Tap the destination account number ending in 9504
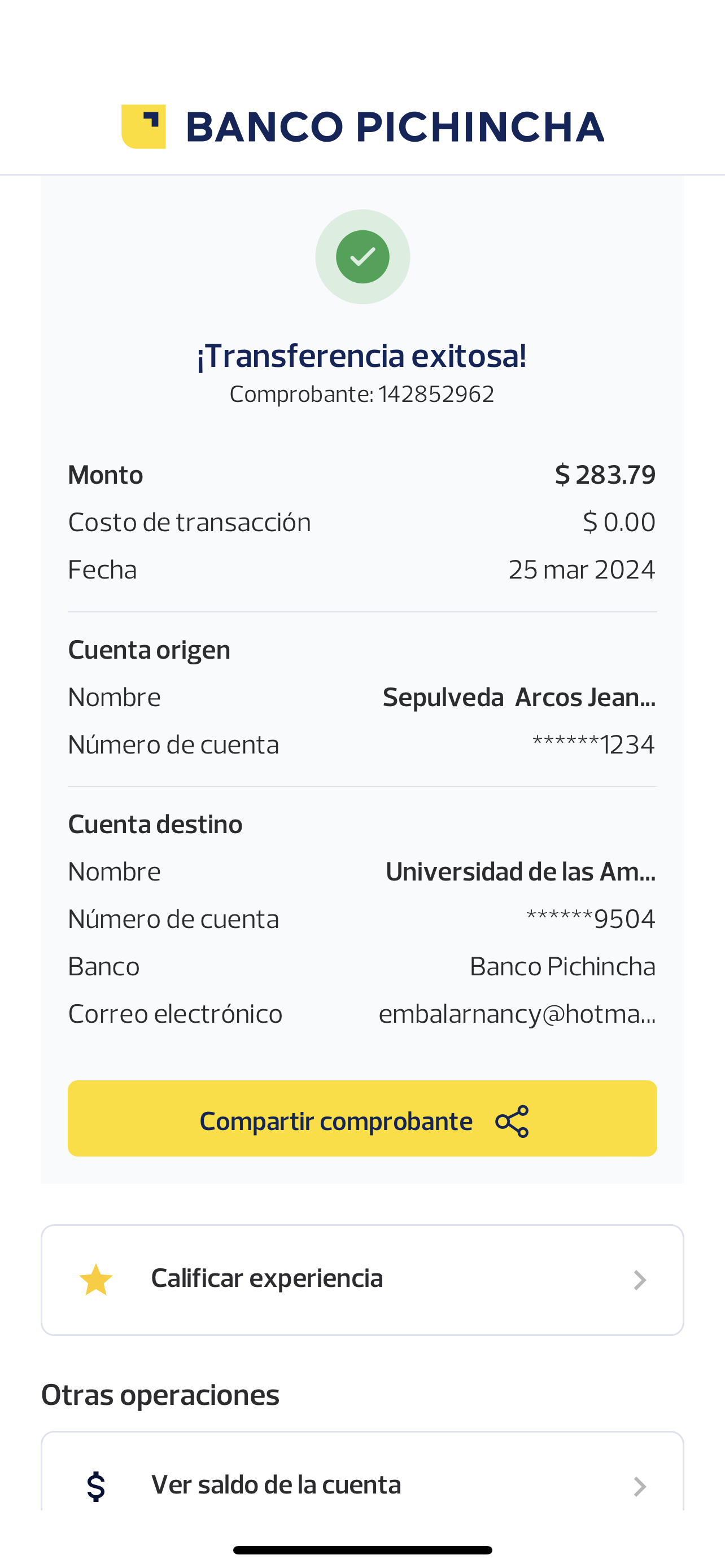Image resolution: width=725 pixels, height=1568 pixels. 591,919
